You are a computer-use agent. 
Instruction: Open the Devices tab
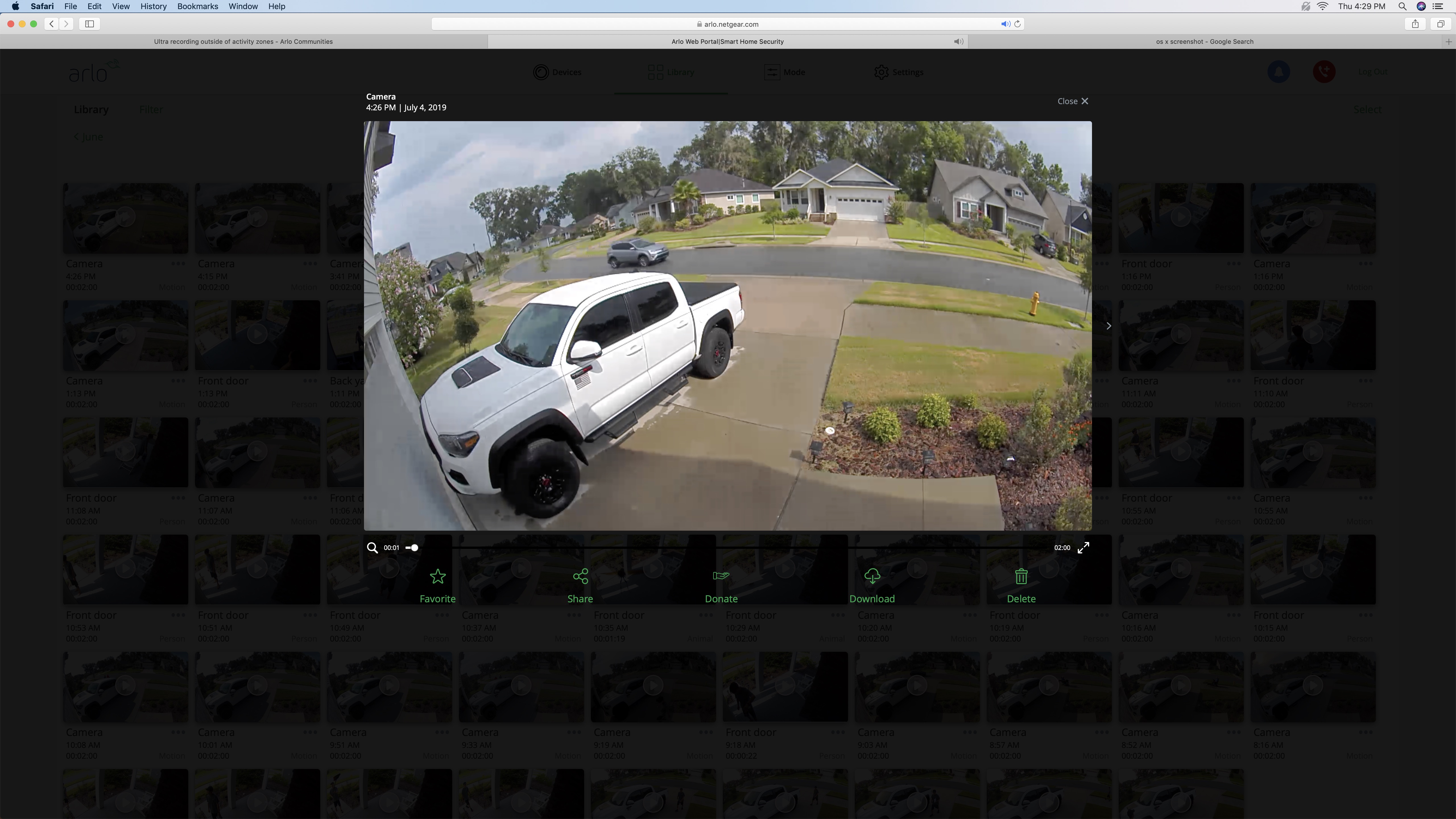click(557, 72)
